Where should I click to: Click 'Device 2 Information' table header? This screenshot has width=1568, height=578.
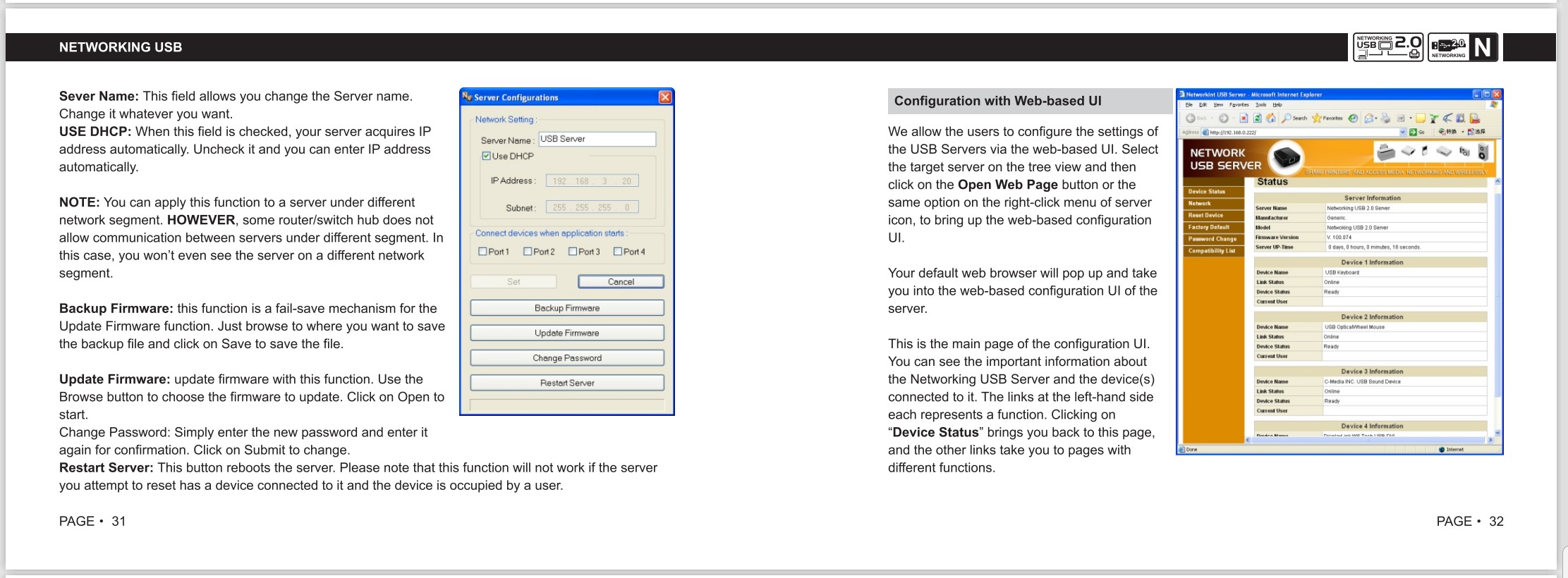(x=1372, y=317)
